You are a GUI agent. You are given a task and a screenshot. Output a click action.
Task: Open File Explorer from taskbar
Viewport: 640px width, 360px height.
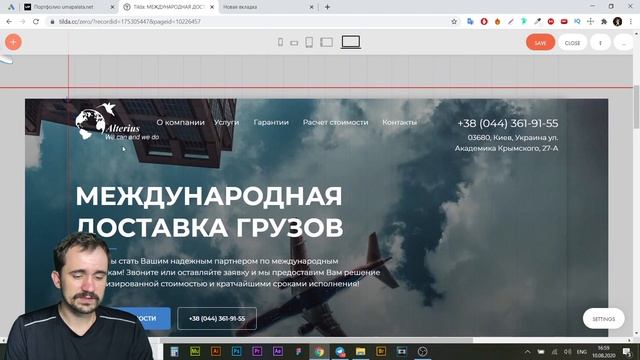click(360, 351)
